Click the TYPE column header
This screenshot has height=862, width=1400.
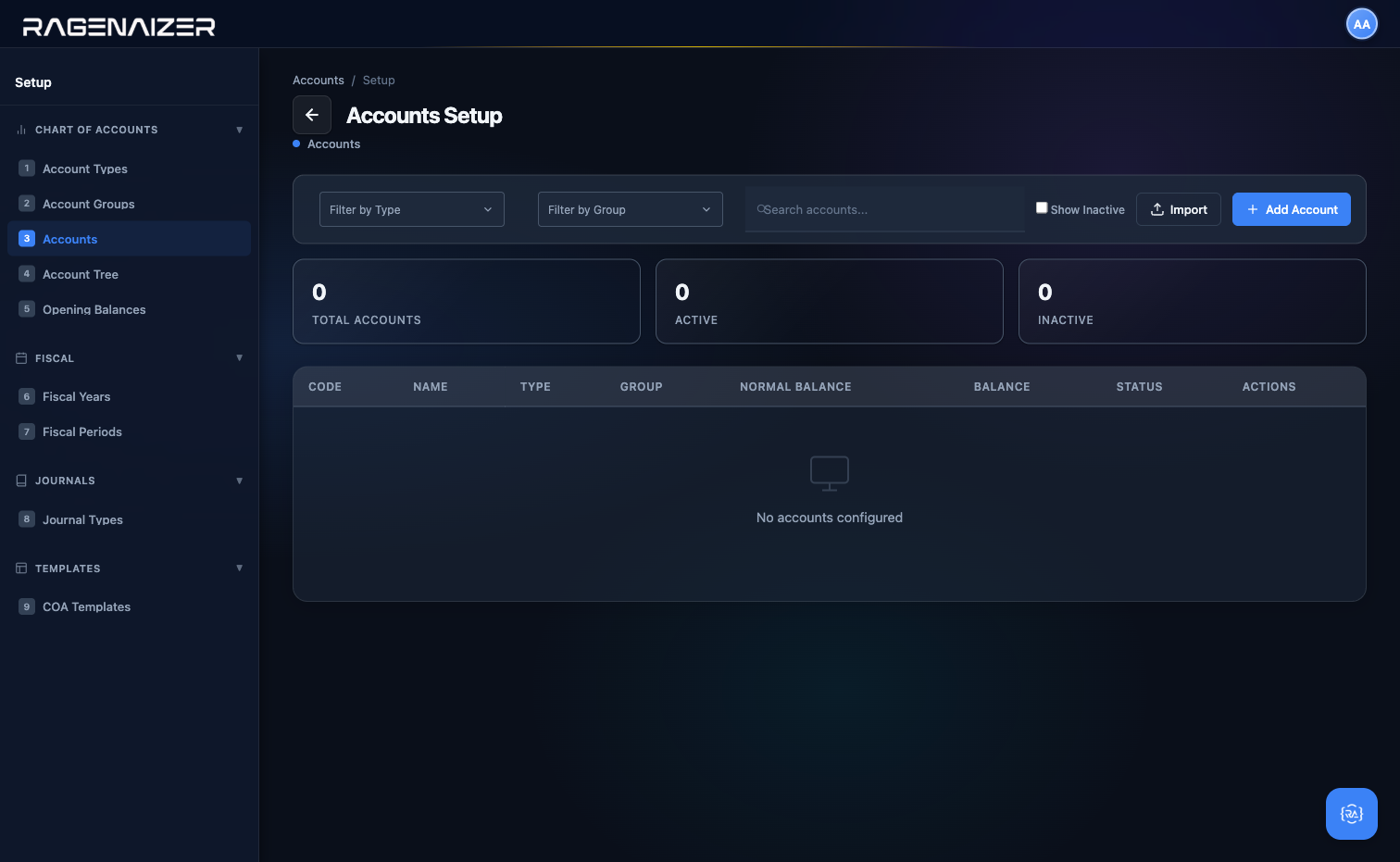535,387
